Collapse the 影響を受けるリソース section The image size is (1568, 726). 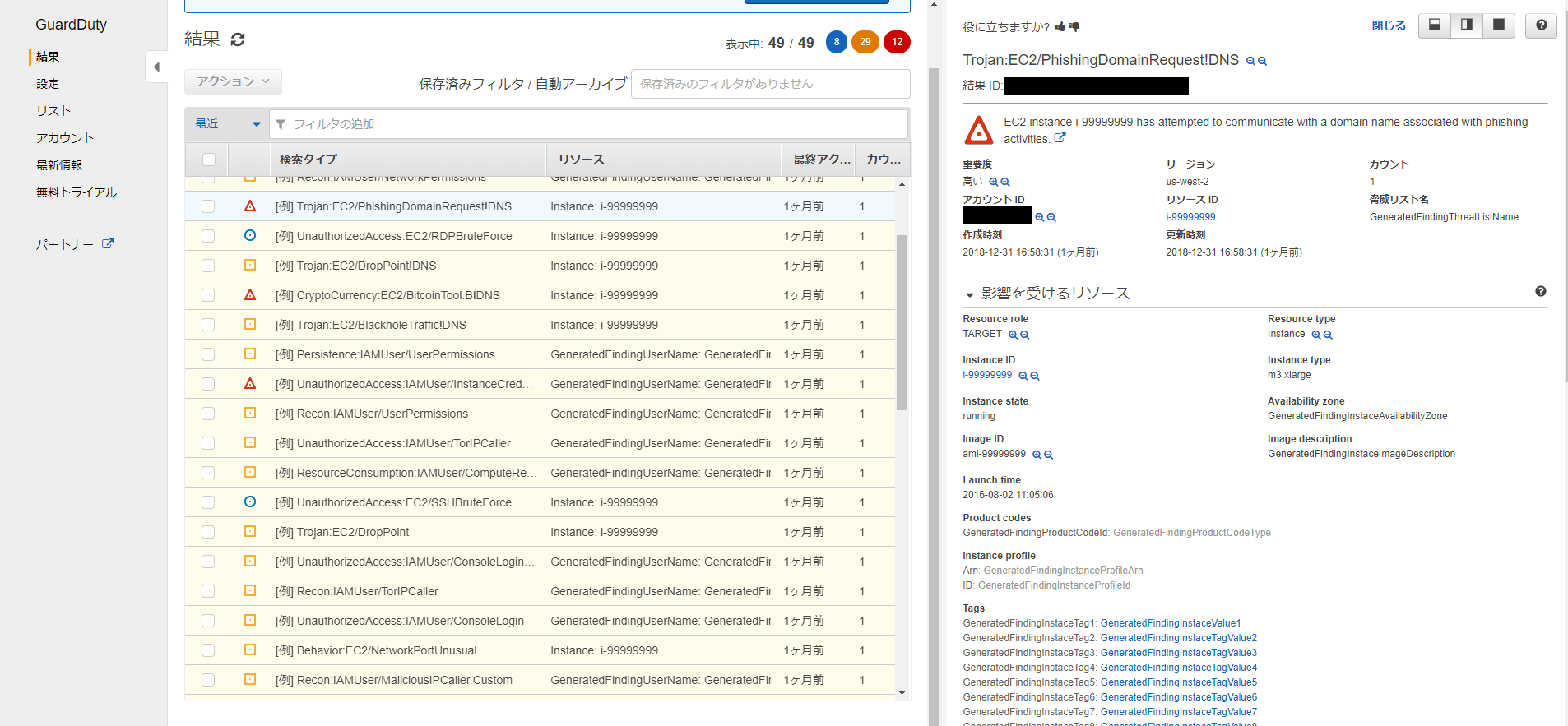pos(970,294)
